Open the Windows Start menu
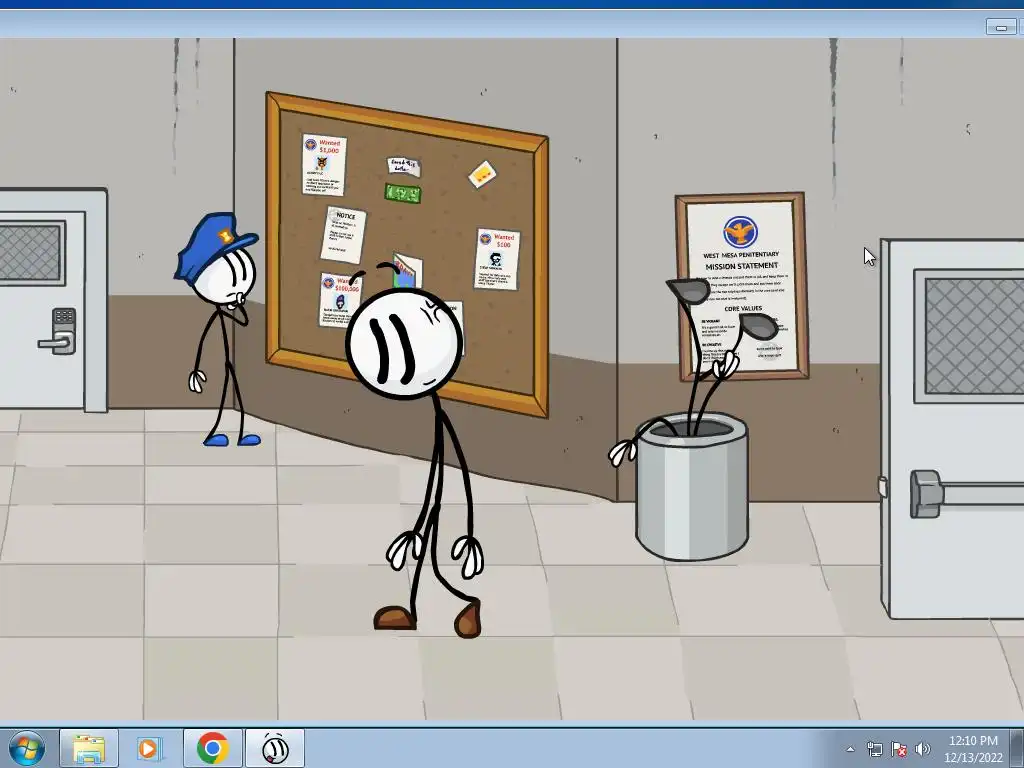Viewport: 1024px width, 768px height. 27,749
